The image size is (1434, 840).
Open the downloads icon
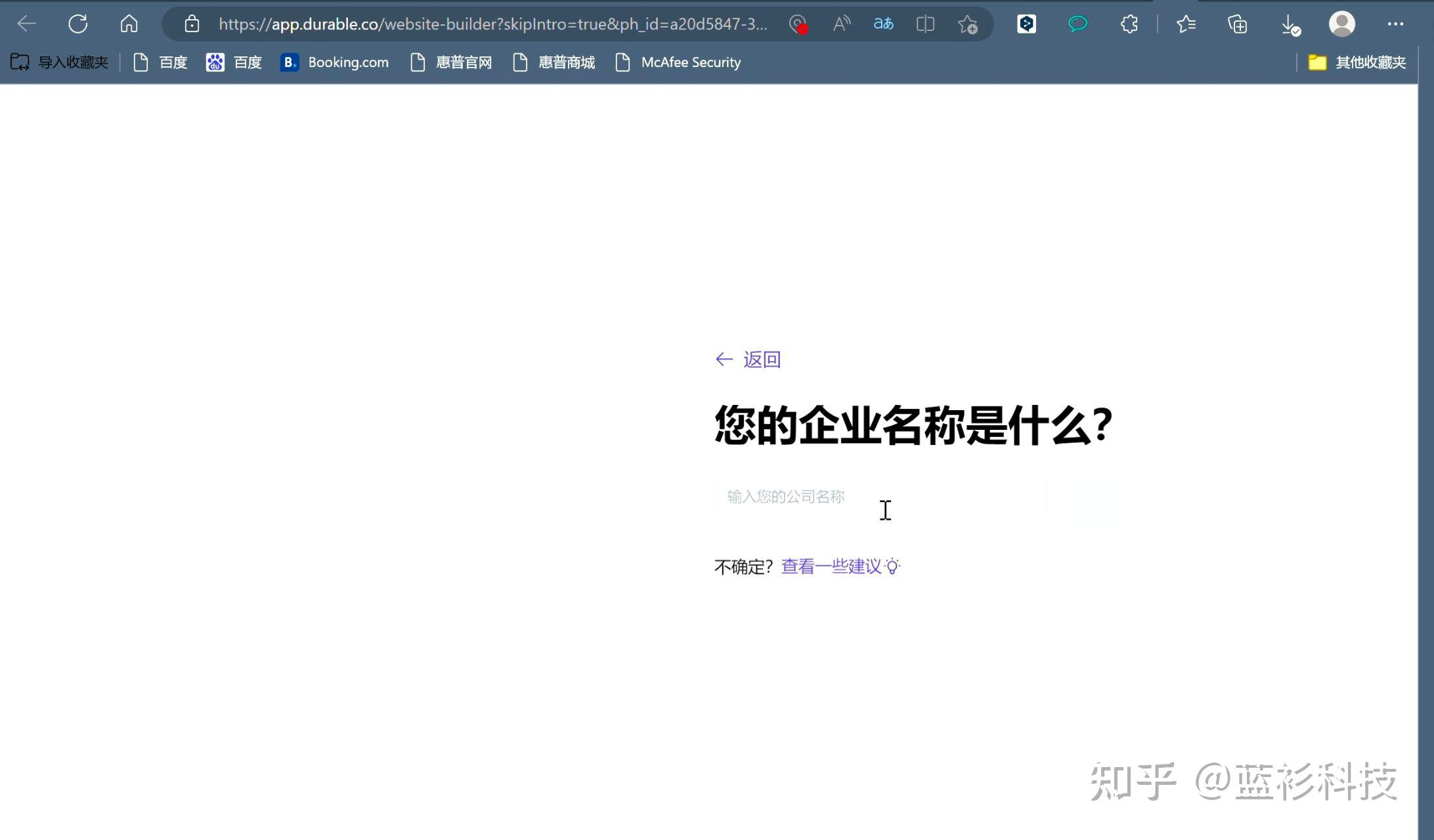pyautogui.click(x=1290, y=24)
